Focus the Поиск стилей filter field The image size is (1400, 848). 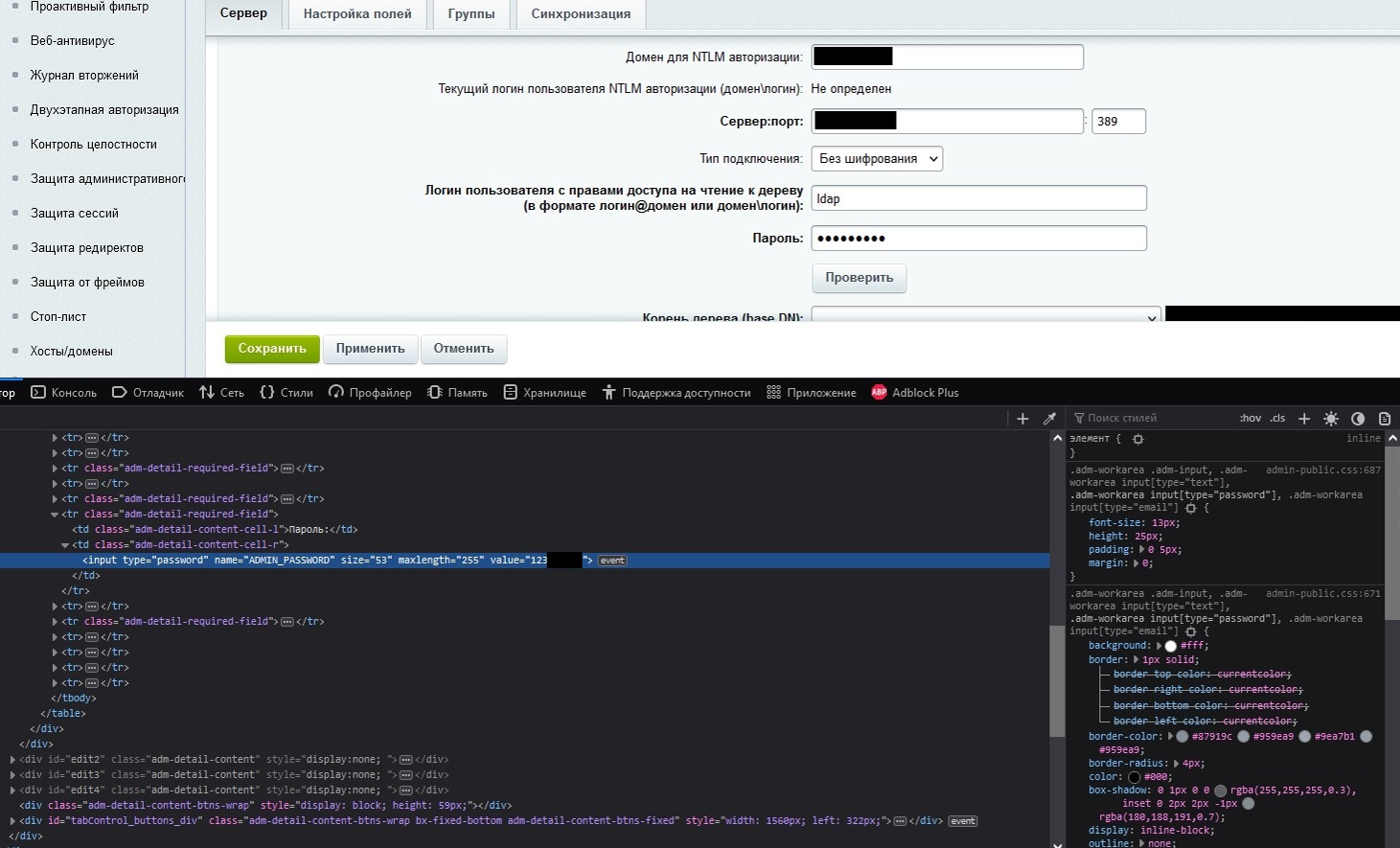point(1150,419)
